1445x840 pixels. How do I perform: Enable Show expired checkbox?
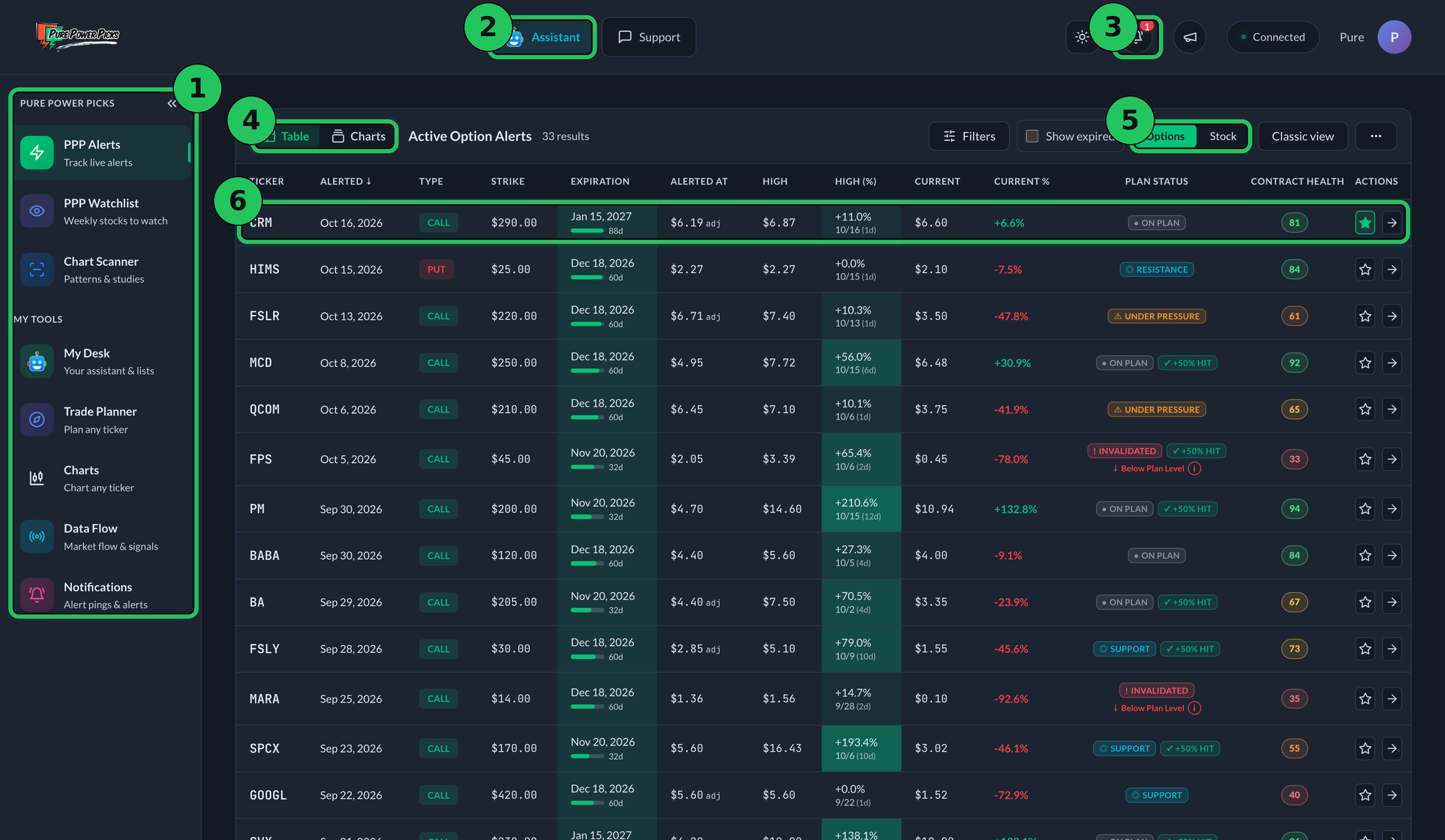coord(1032,137)
